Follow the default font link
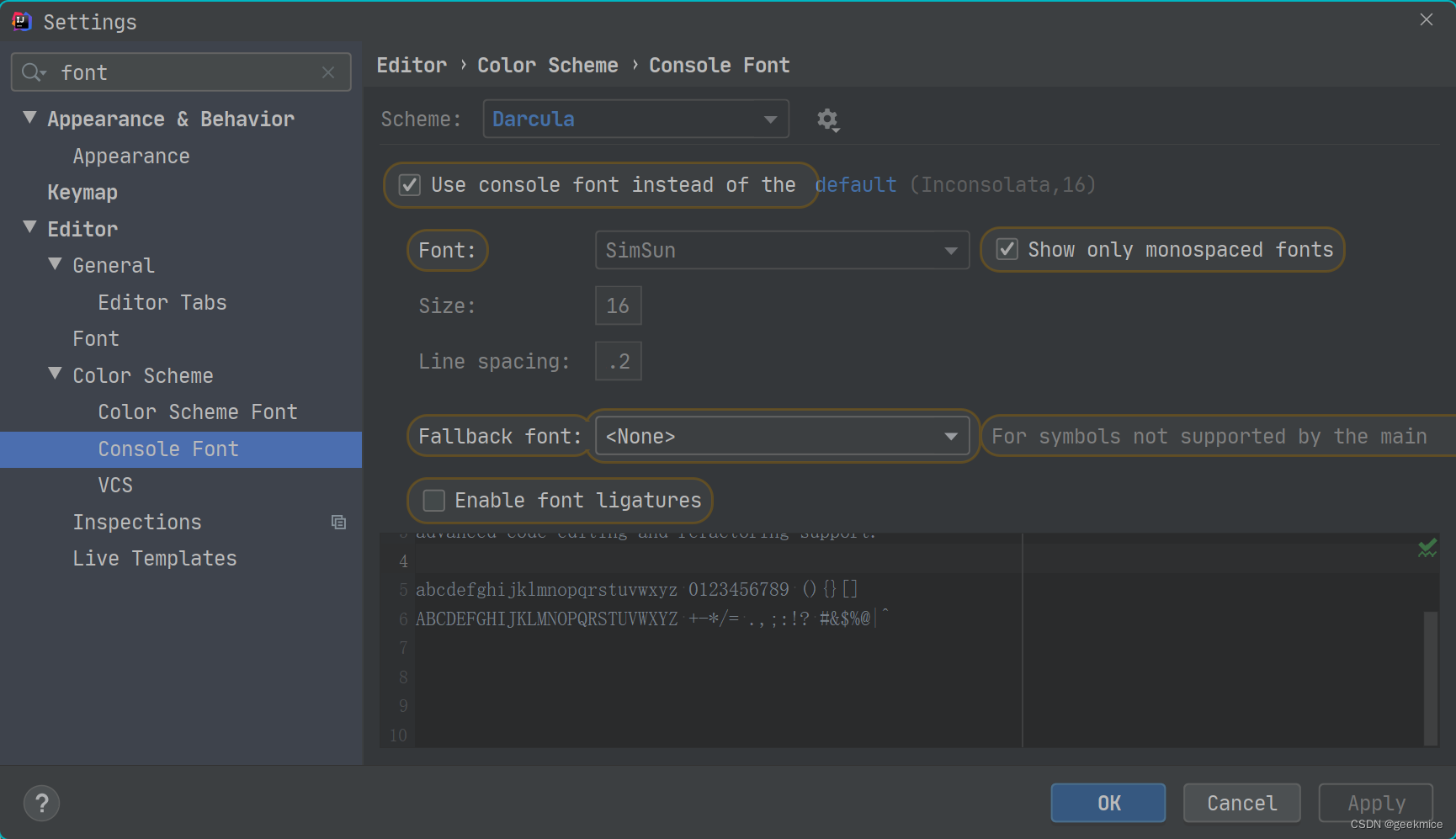Image resolution: width=1456 pixels, height=839 pixels. click(856, 185)
